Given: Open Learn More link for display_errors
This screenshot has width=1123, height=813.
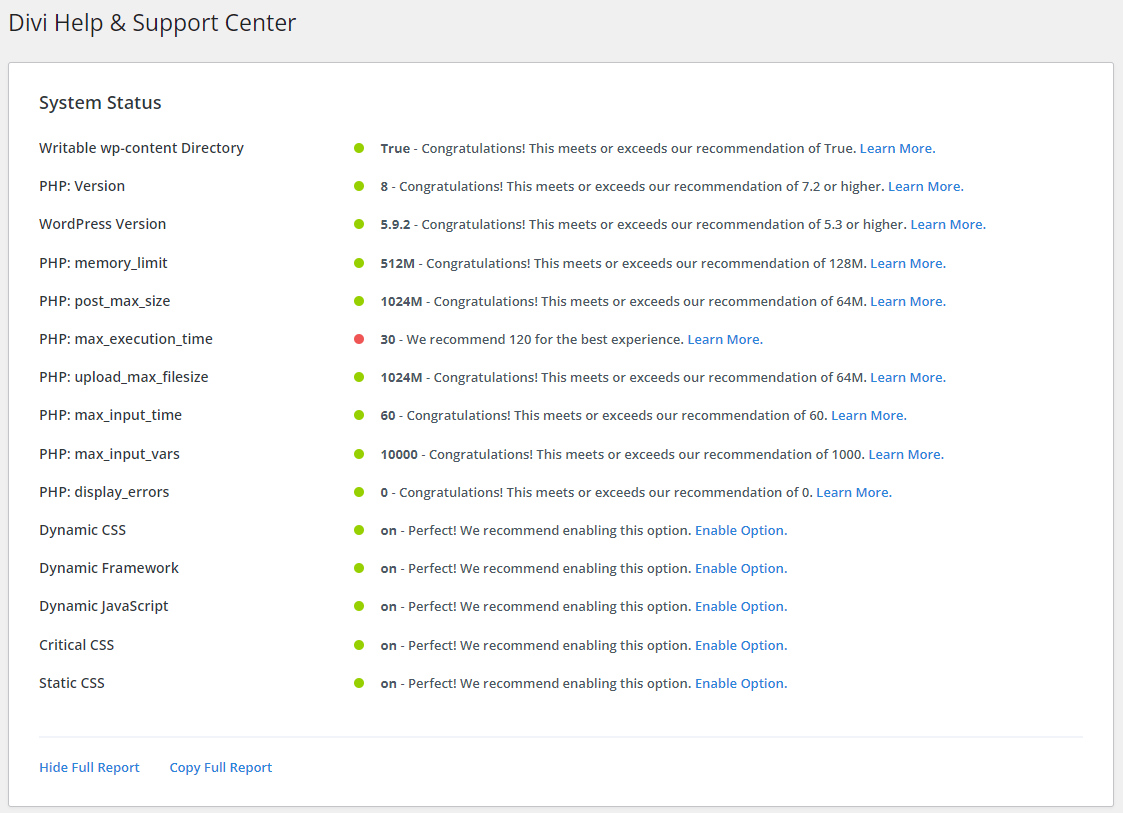Looking at the screenshot, I should coord(854,492).
